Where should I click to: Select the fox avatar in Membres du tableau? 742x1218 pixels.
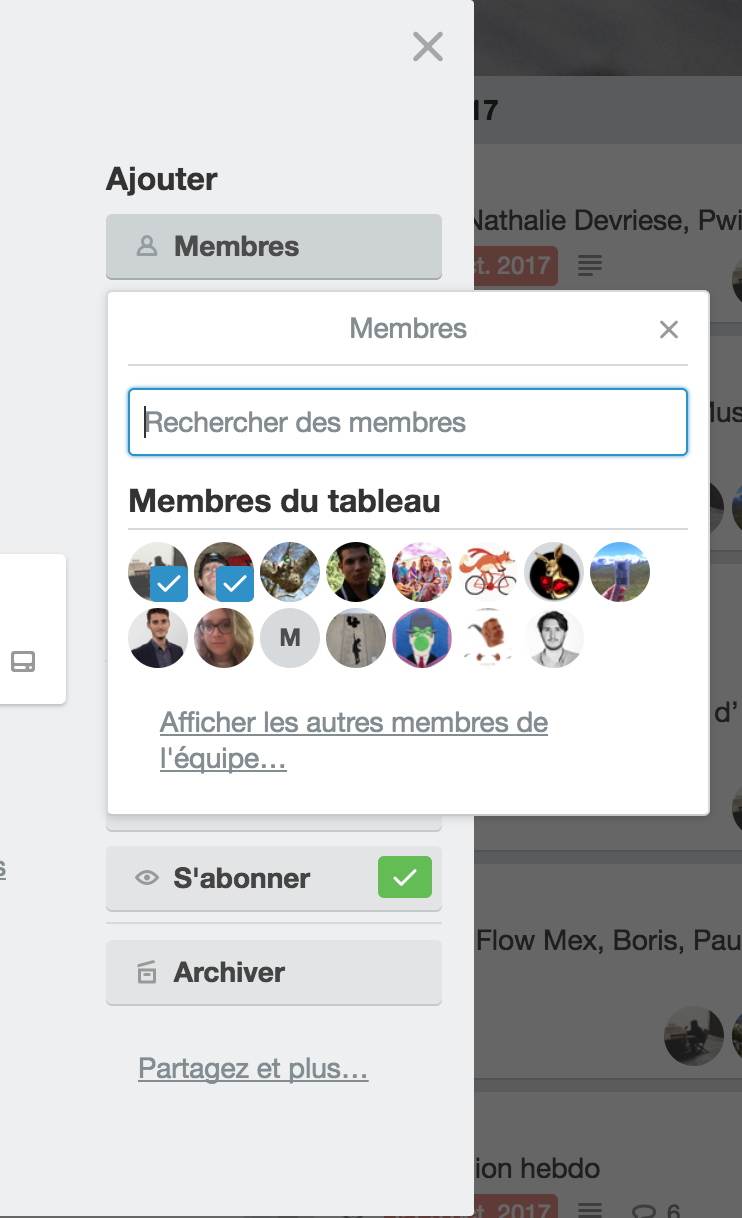[x=488, y=571]
